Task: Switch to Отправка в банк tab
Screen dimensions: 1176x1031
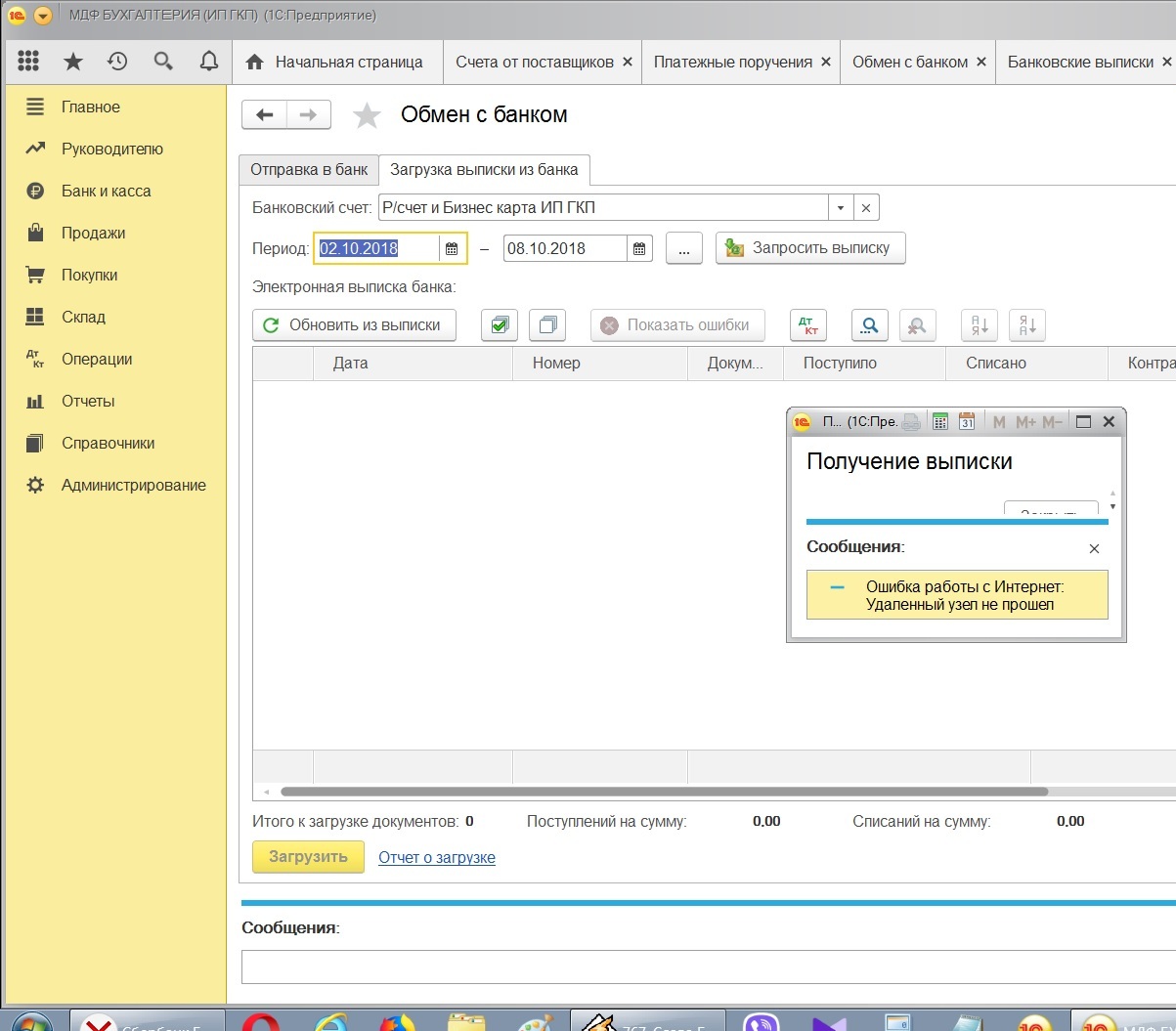Action: click(x=309, y=169)
